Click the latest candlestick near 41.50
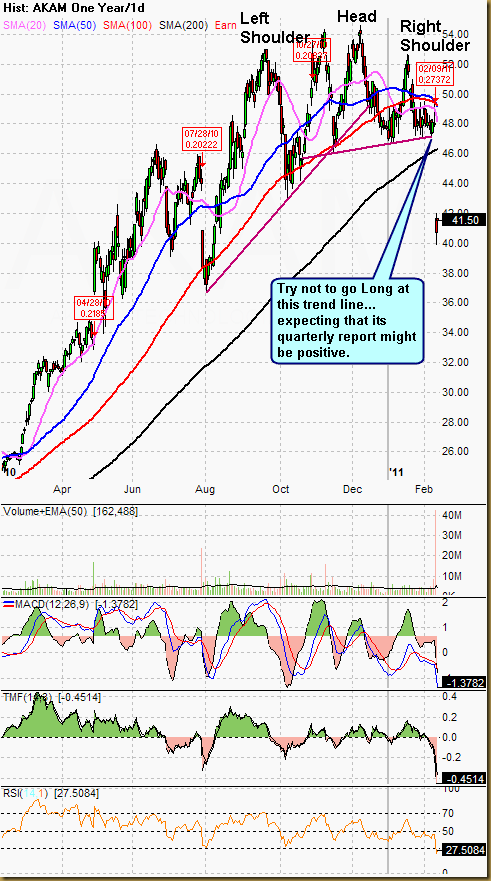 pyautogui.click(x=437, y=227)
